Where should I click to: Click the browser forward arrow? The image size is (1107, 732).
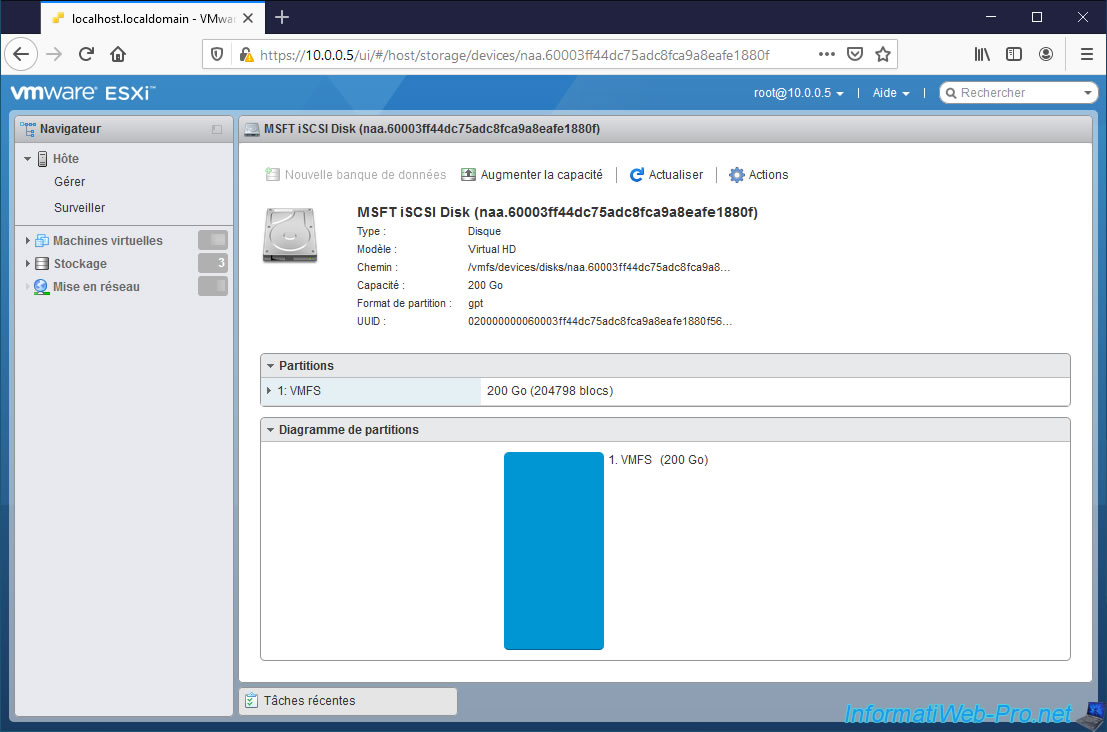pos(54,54)
